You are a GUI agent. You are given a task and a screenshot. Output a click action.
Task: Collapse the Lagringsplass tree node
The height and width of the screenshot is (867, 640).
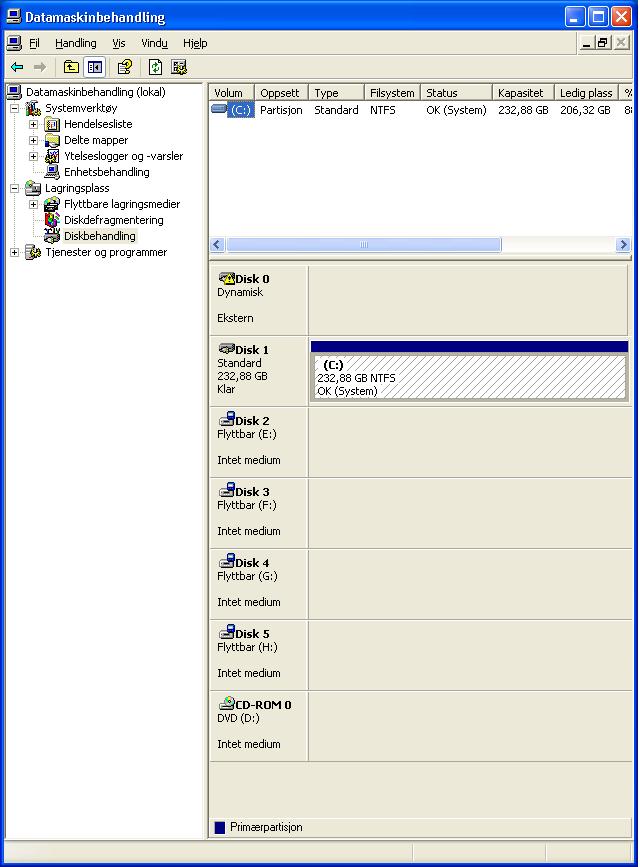(x=14, y=189)
